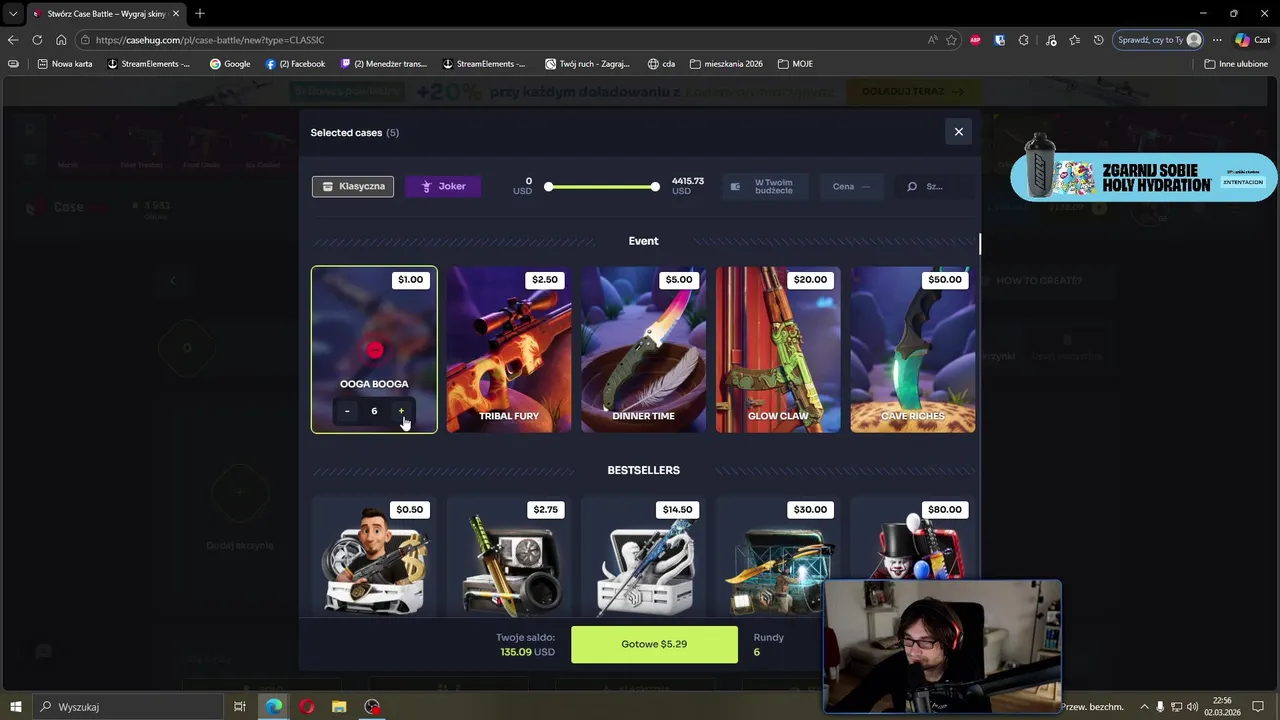
Task: Expand Inne ulubione folder
Action: [1236, 64]
